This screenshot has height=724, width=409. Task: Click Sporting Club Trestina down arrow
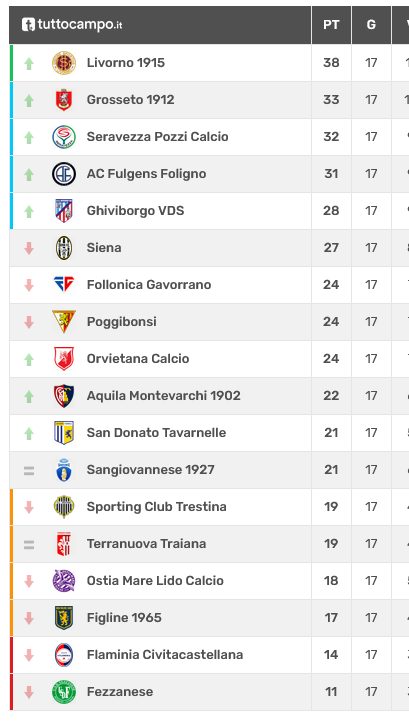(x=29, y=507)
